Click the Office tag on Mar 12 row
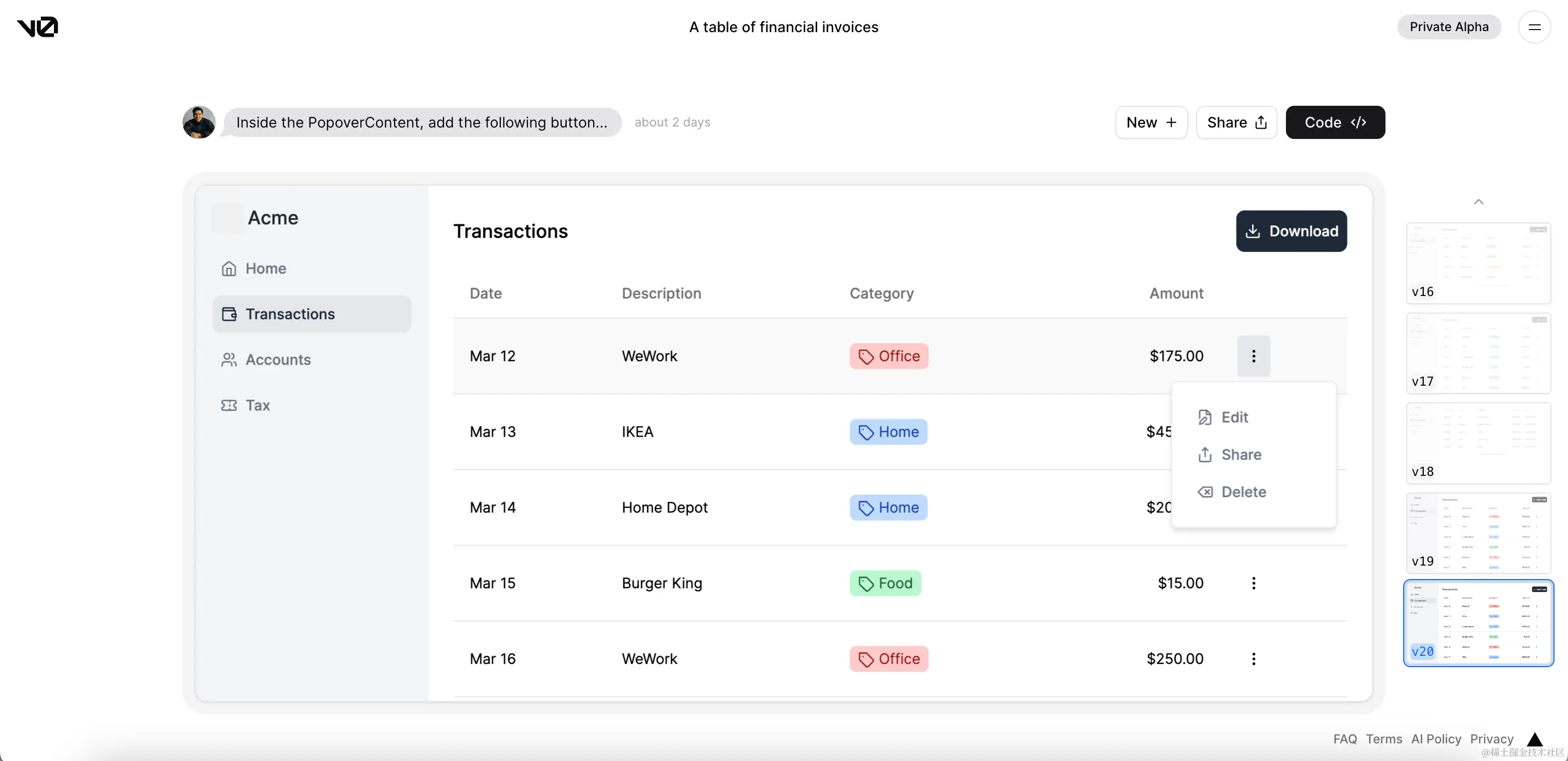Viewport: 1568px width, 761px height. click(x=889, y=356)
